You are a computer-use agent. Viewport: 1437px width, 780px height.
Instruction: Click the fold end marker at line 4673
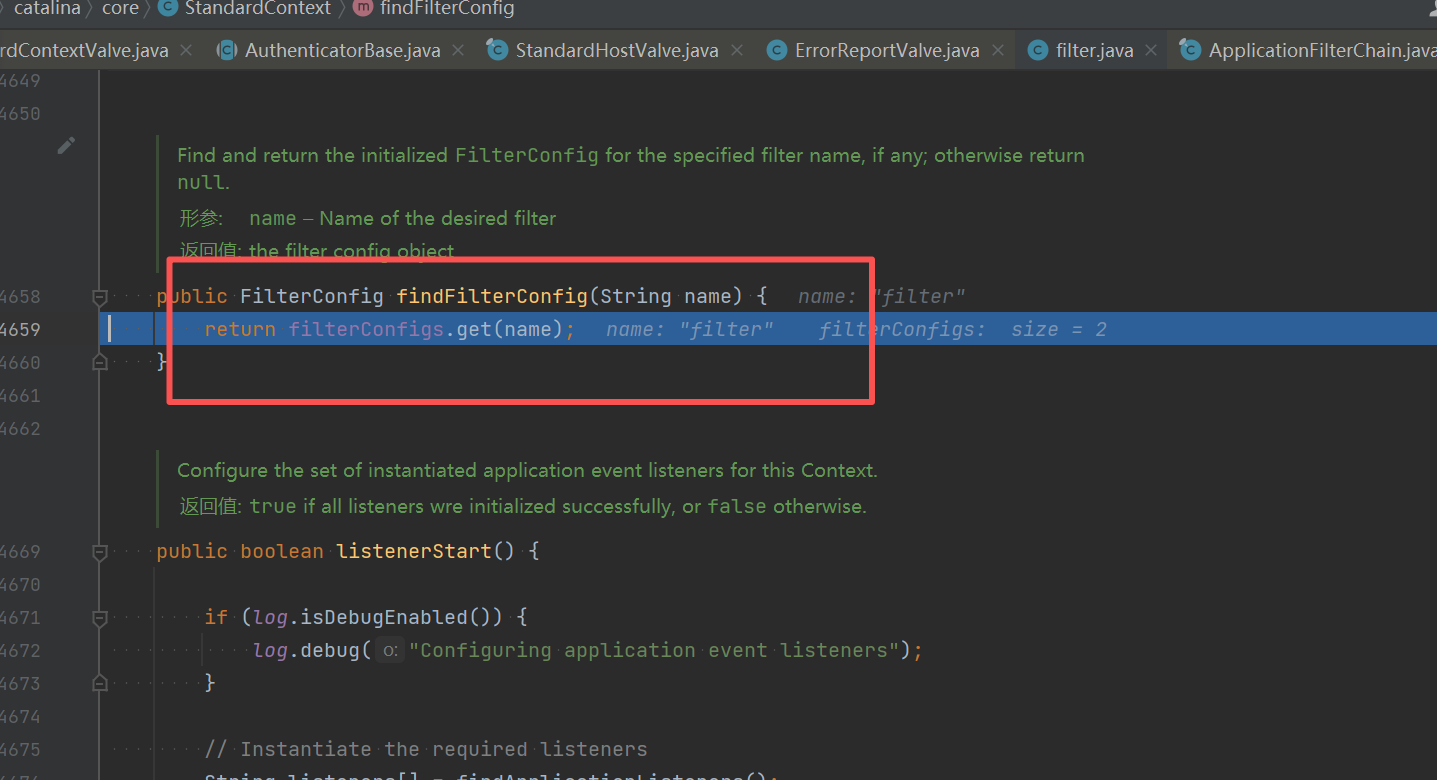click(99, 683)
